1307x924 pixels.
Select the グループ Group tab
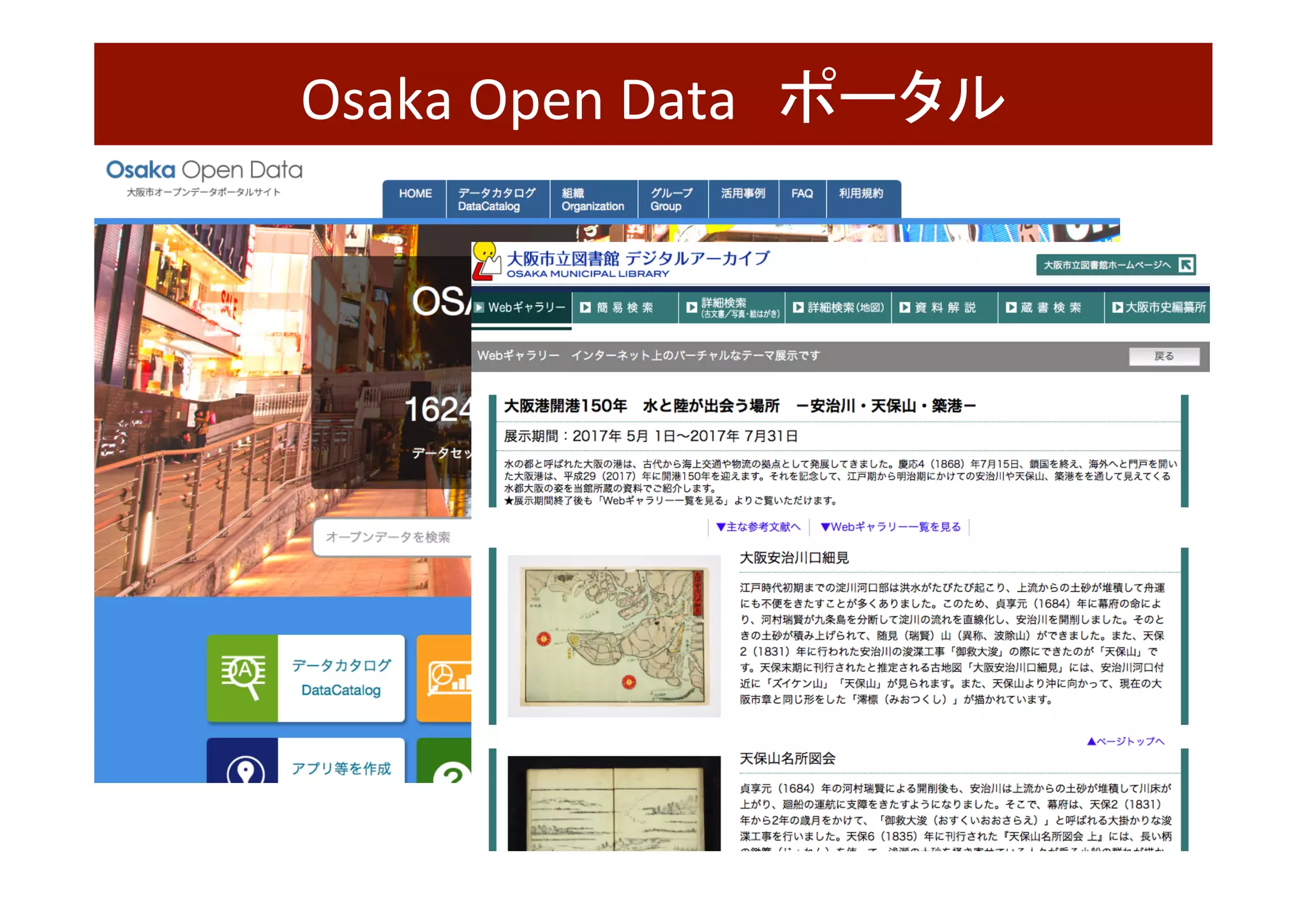tap(672, 199)
